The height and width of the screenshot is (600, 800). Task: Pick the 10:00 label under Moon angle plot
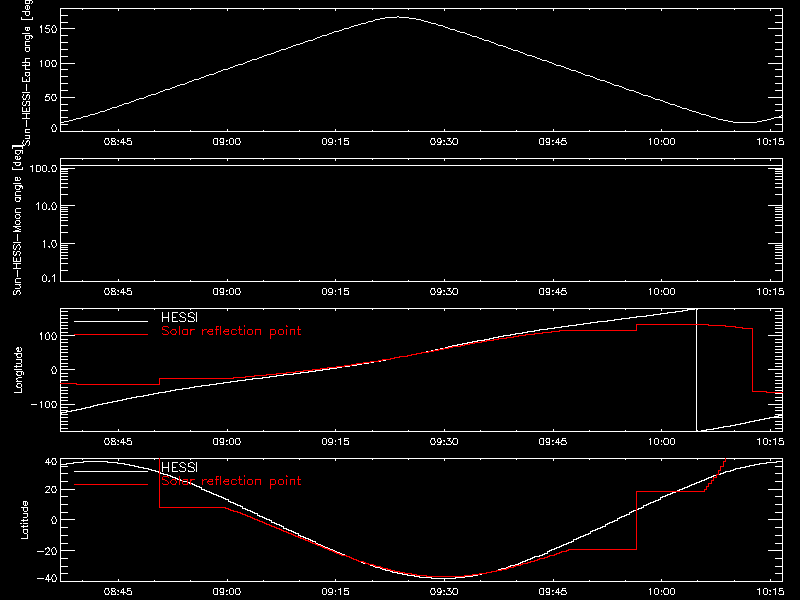pos(661,292)
